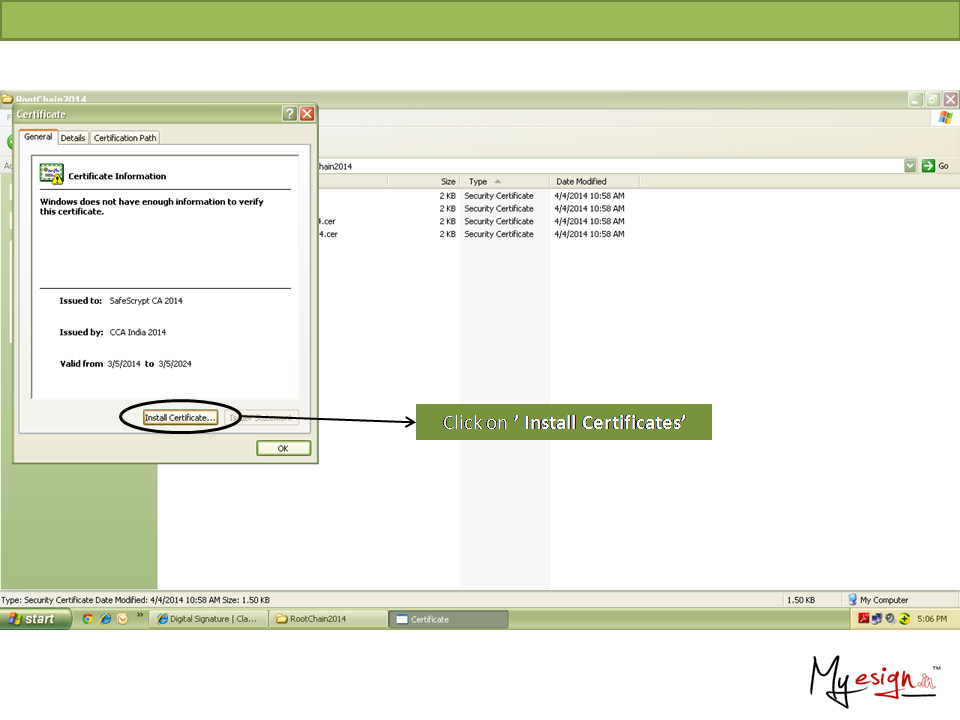Click the Certificate dialog help question-mark icon
Screen dimensions: 960x720
point(289,114)
